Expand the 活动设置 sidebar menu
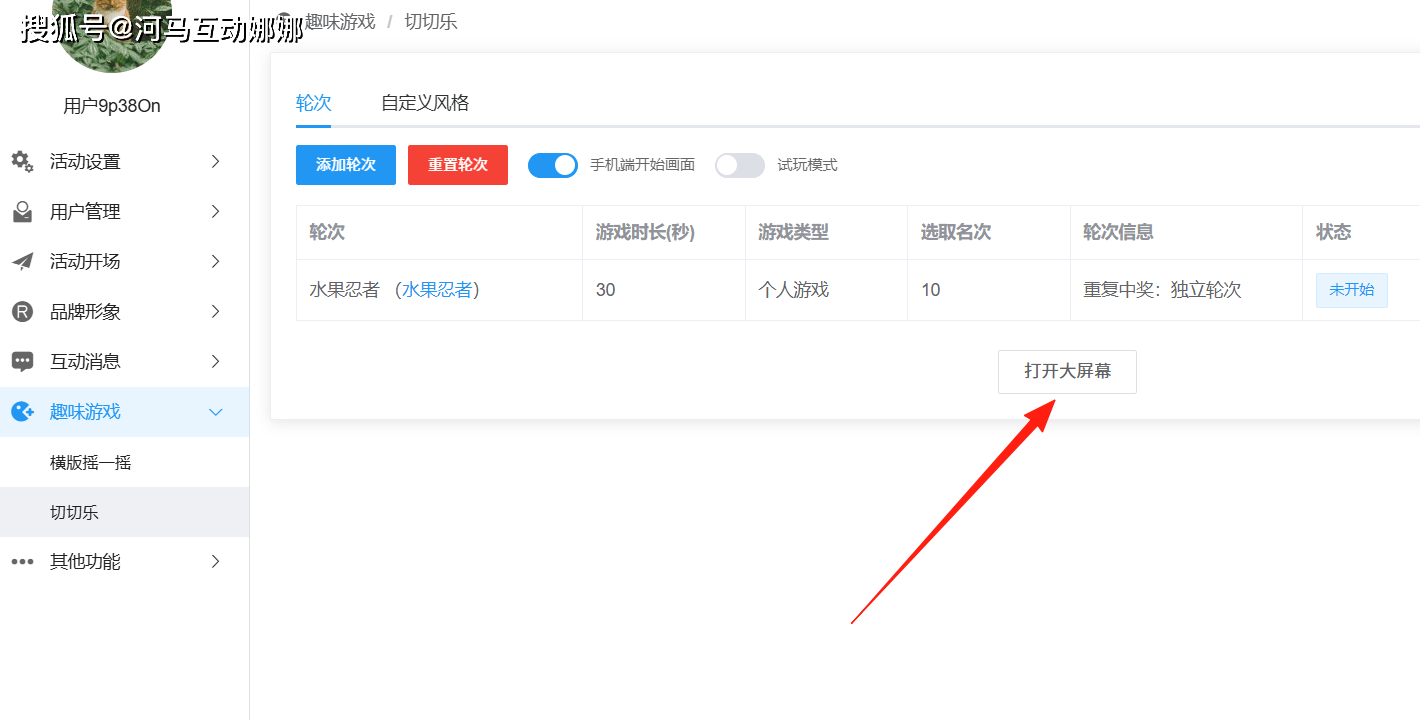The image size is (1420, 720). click(x=215, y=161)
